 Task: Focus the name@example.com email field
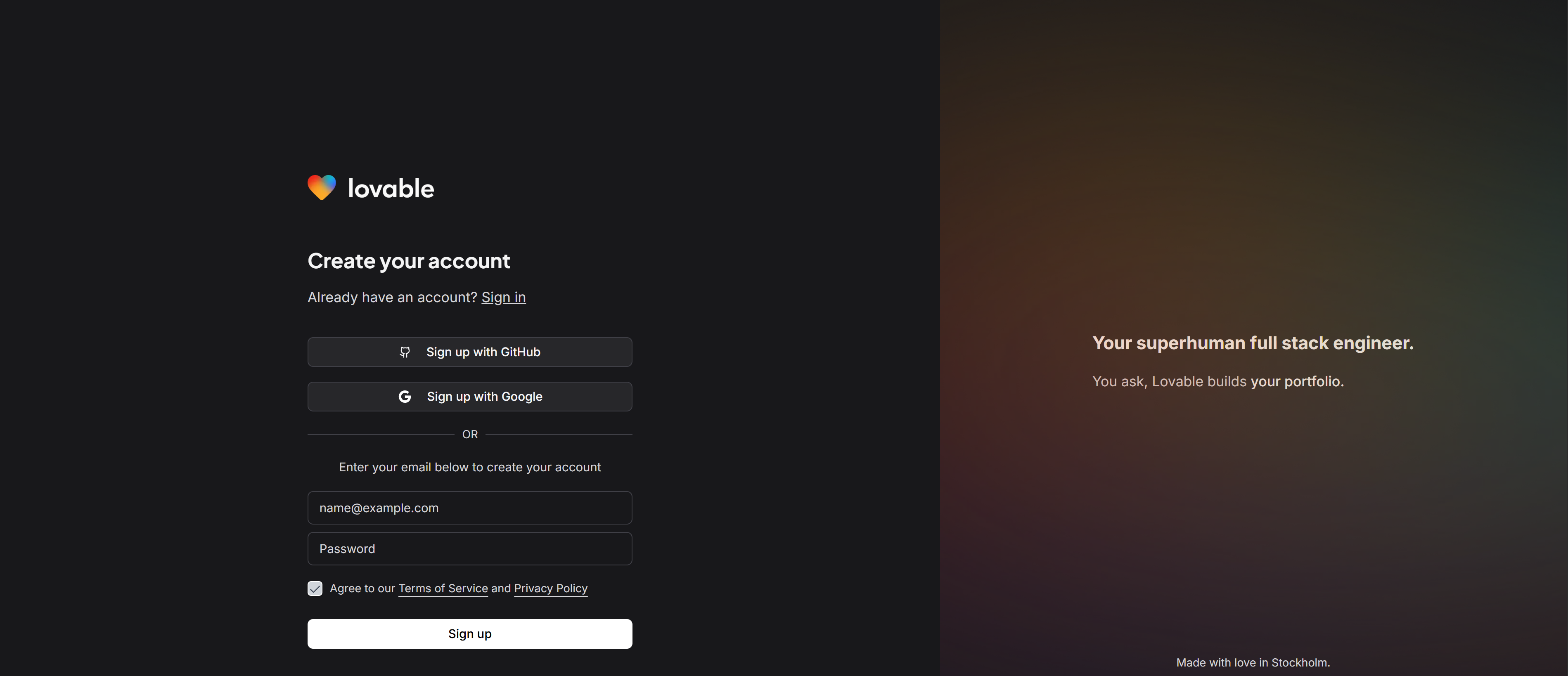(x=469, y=508)
